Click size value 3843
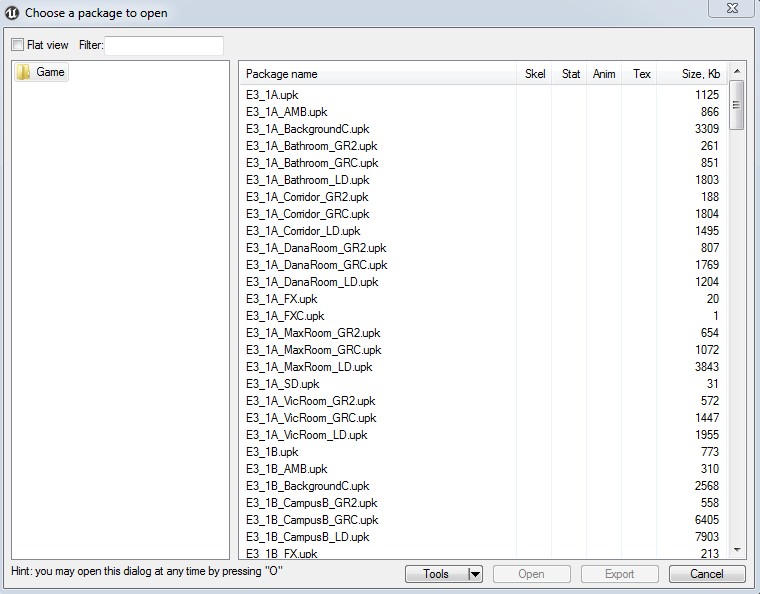The width and height of the screenshot is (760, 594). click(x=707, y=367)
